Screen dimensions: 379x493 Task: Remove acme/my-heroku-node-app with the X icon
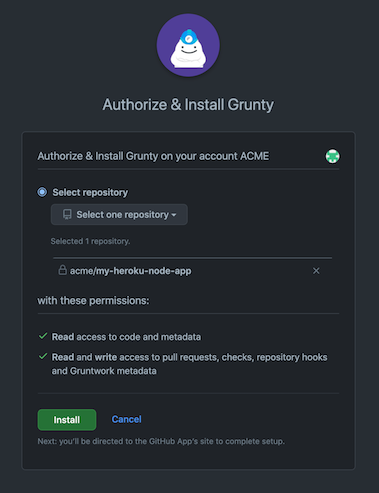pyautogui.click(x=316, y=271)
